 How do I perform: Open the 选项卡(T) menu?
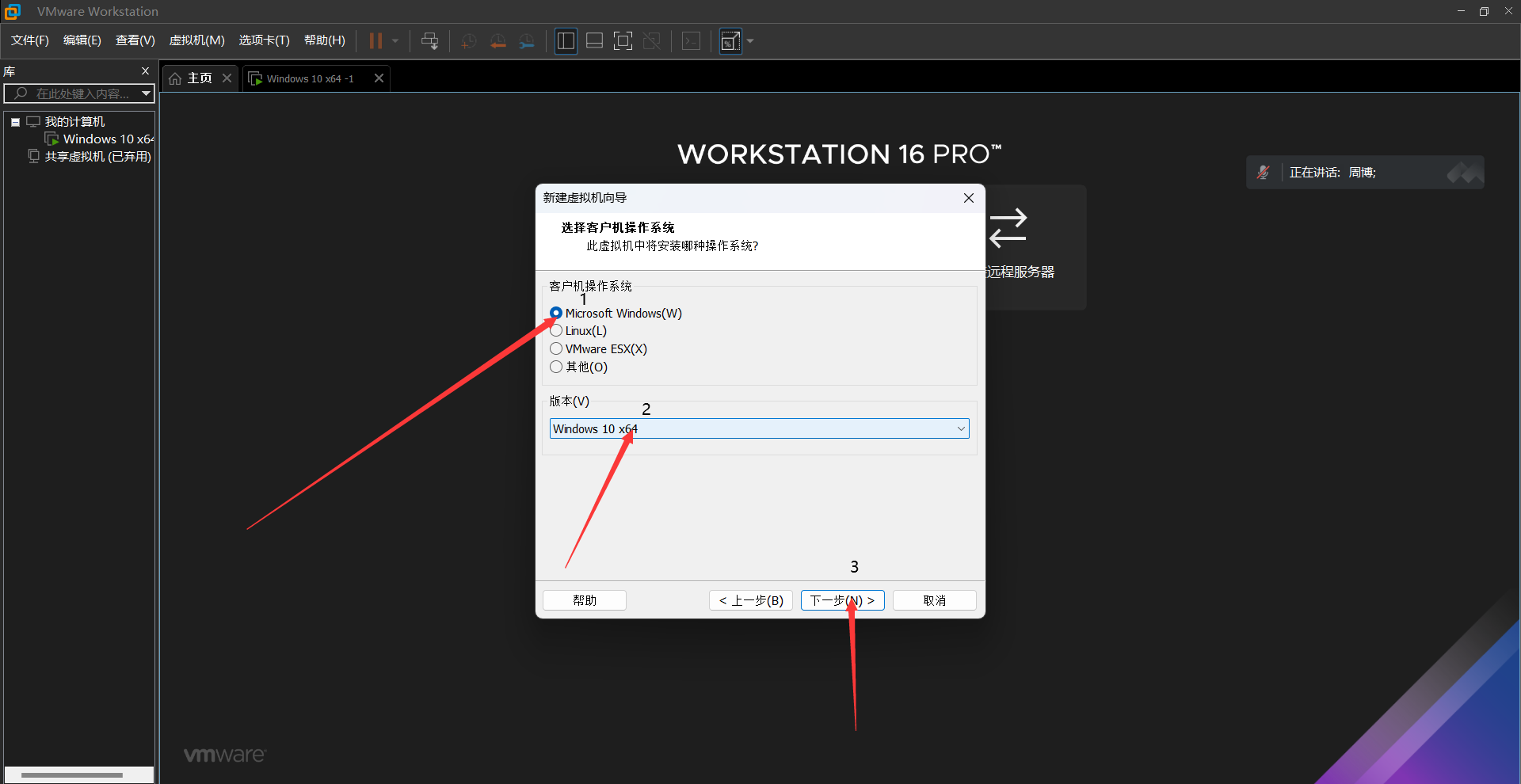pyautogui.click(x=265, y=40)
